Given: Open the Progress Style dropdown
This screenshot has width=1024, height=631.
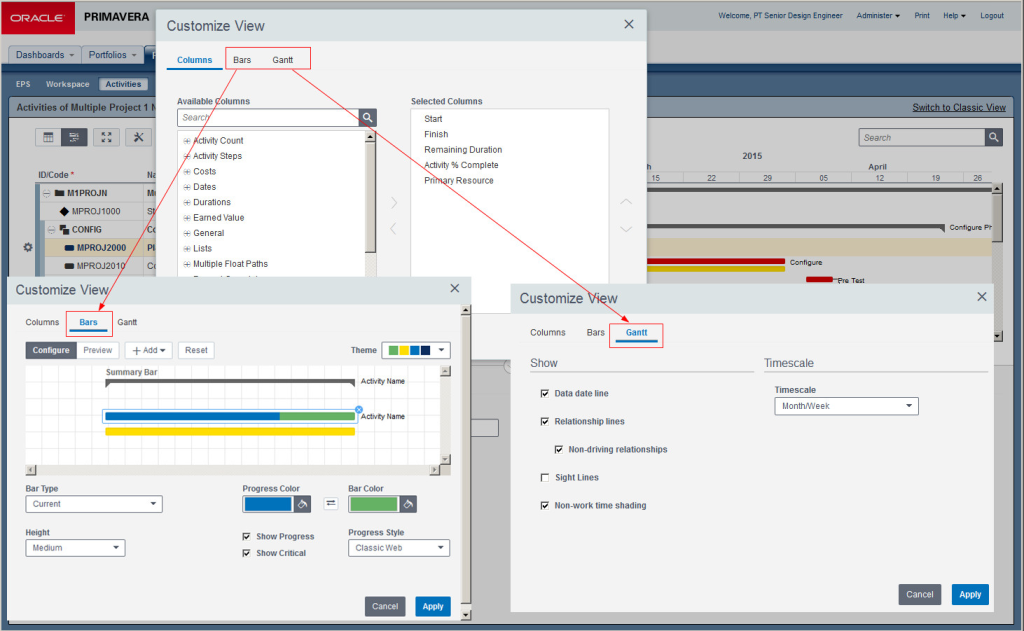Looking at the screenshot, I should tap(399, 548).
